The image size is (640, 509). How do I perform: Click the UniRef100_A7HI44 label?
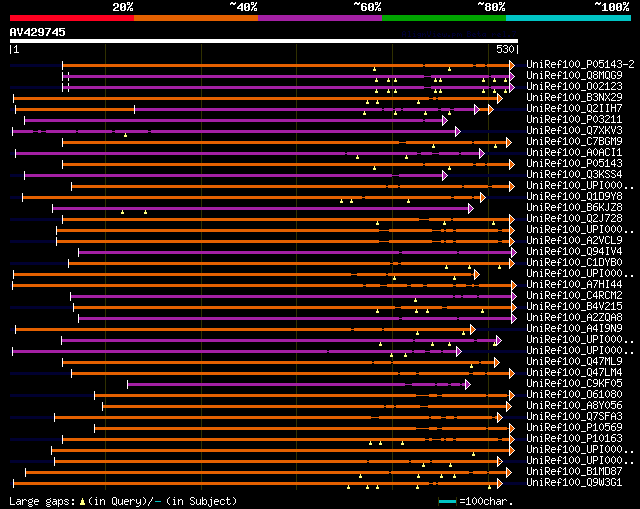pyautogui.click(x=574, y=285)
